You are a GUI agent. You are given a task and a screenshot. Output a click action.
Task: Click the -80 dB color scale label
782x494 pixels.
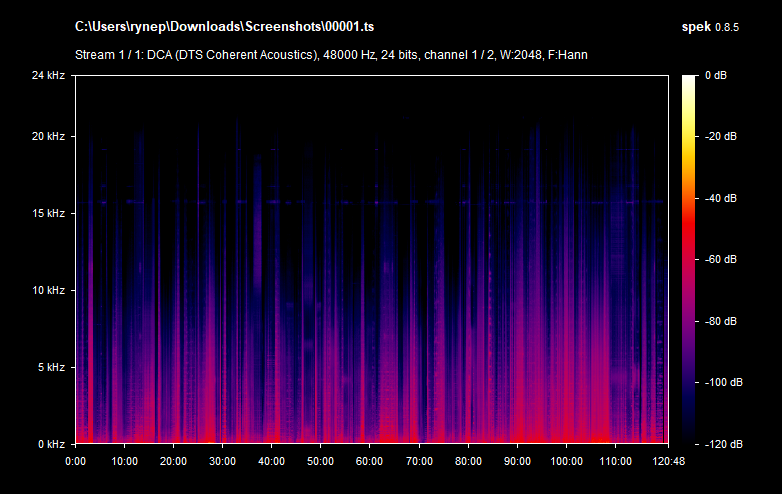pos(721,321)
